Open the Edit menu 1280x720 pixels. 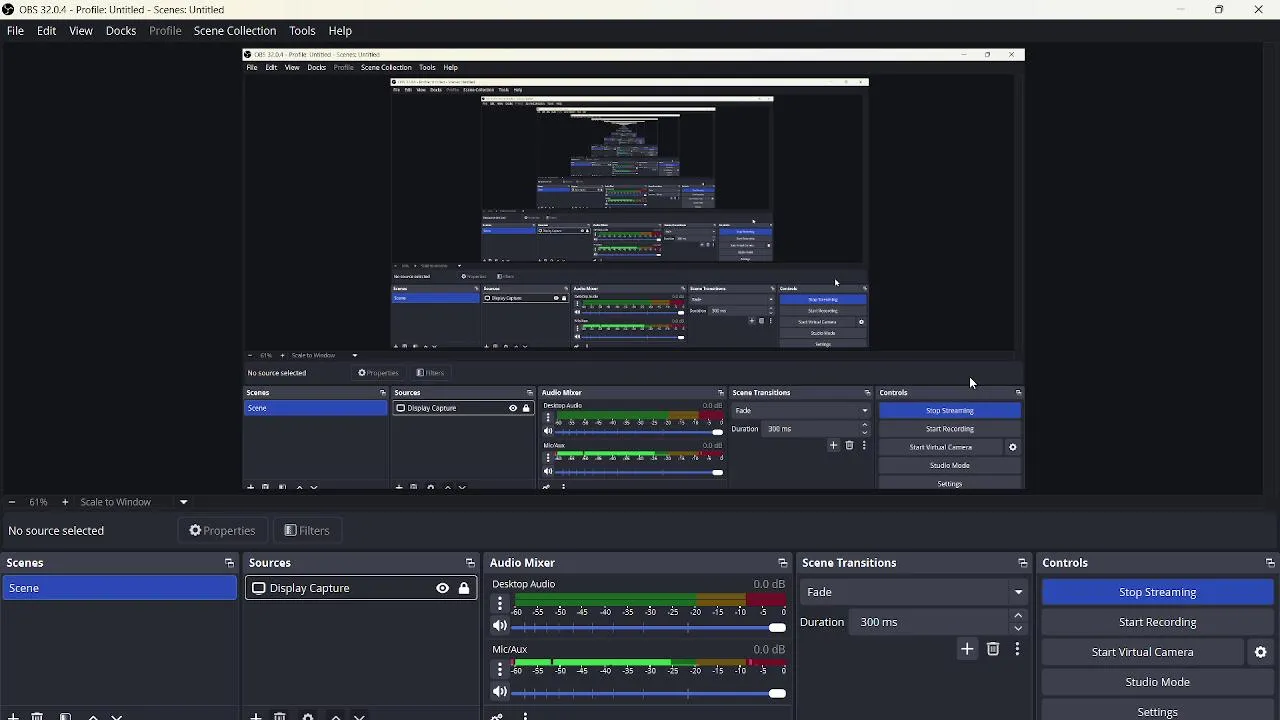tap(46, 31)
